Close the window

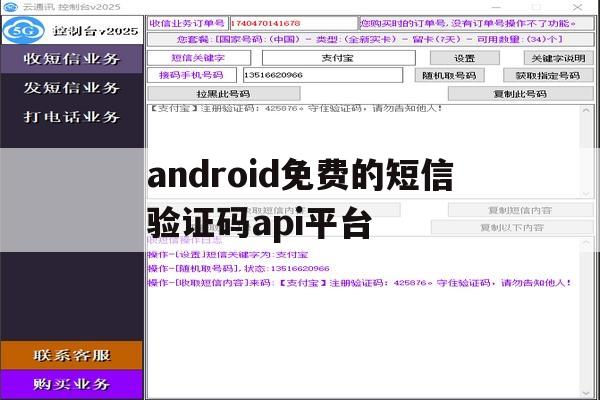pos(577,7)
